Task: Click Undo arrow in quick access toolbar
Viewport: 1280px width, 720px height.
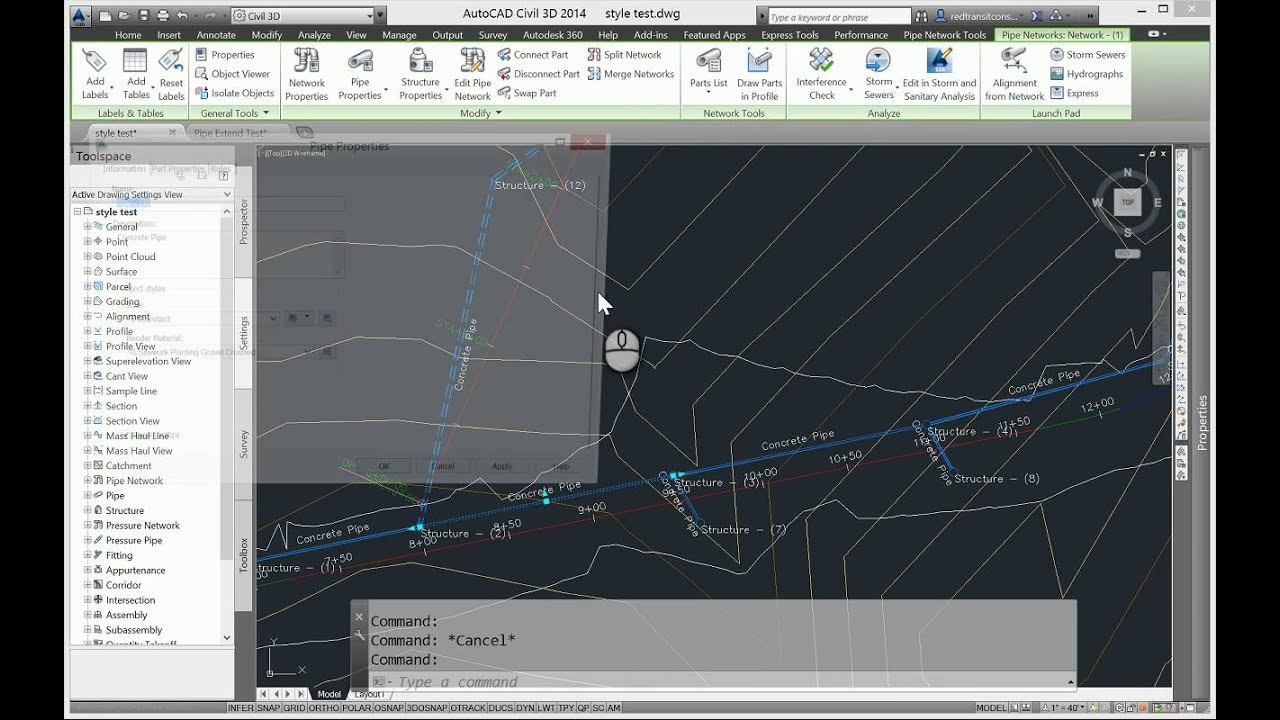Action: (181, 16)
